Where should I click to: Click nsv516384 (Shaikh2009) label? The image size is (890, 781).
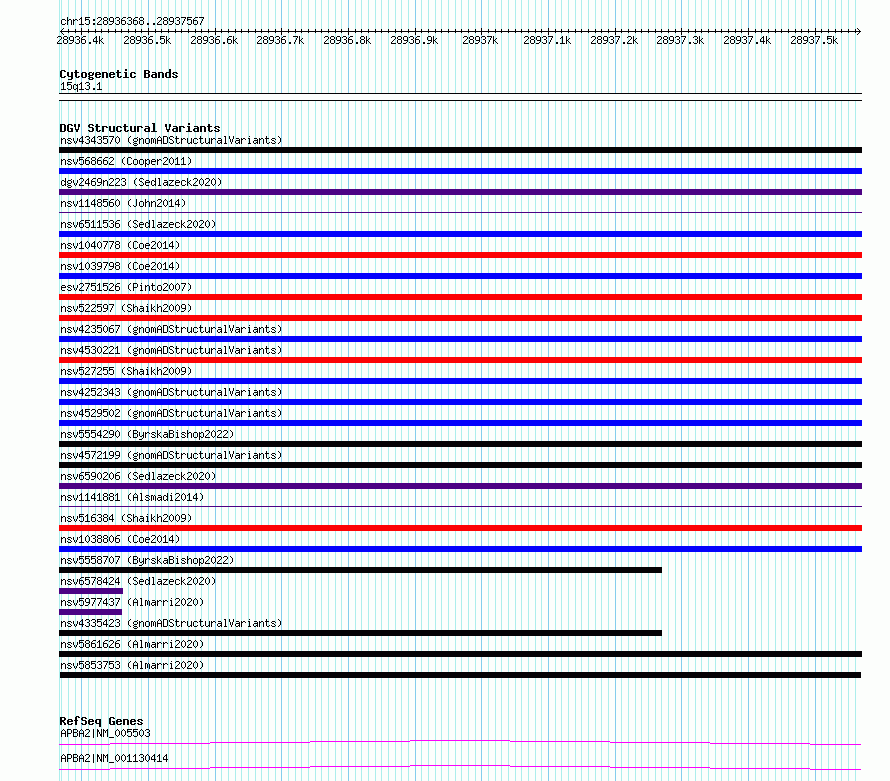(126, 518)
